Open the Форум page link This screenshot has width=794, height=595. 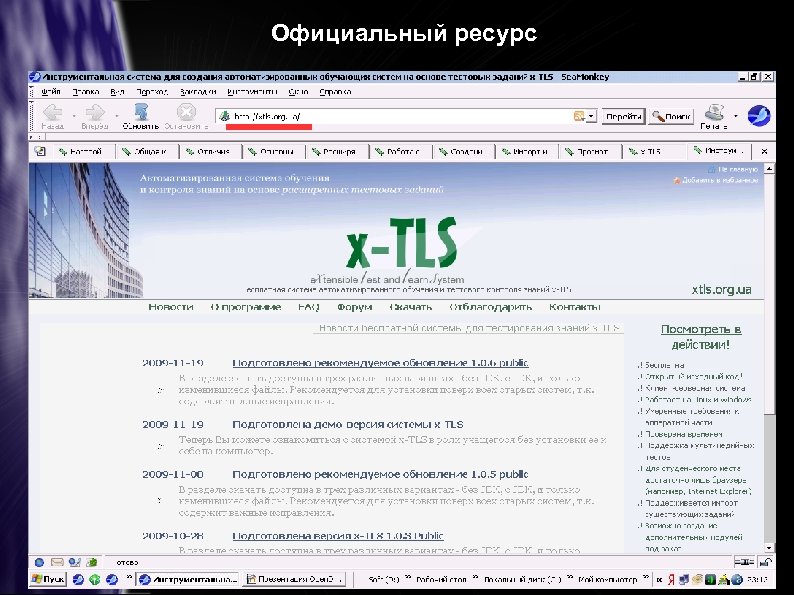point(354,307)
